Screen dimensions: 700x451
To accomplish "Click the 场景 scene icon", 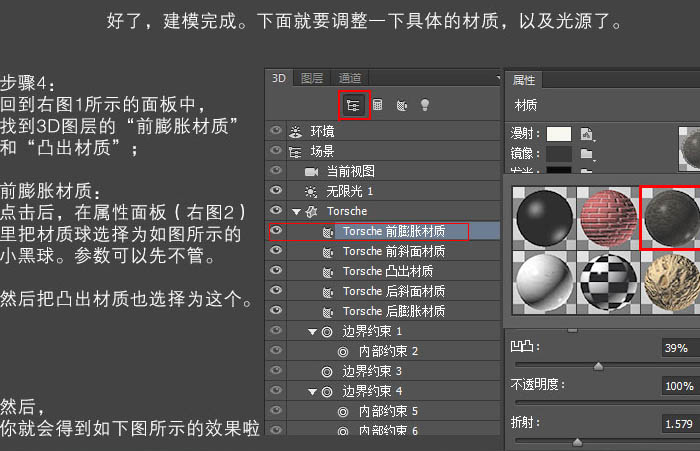I will (295, 152).
